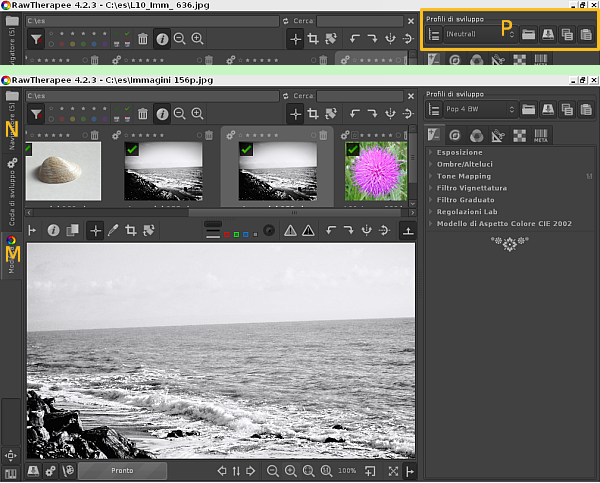
Task: Toggle the before/after view button
Action: [x=72, y=231]
